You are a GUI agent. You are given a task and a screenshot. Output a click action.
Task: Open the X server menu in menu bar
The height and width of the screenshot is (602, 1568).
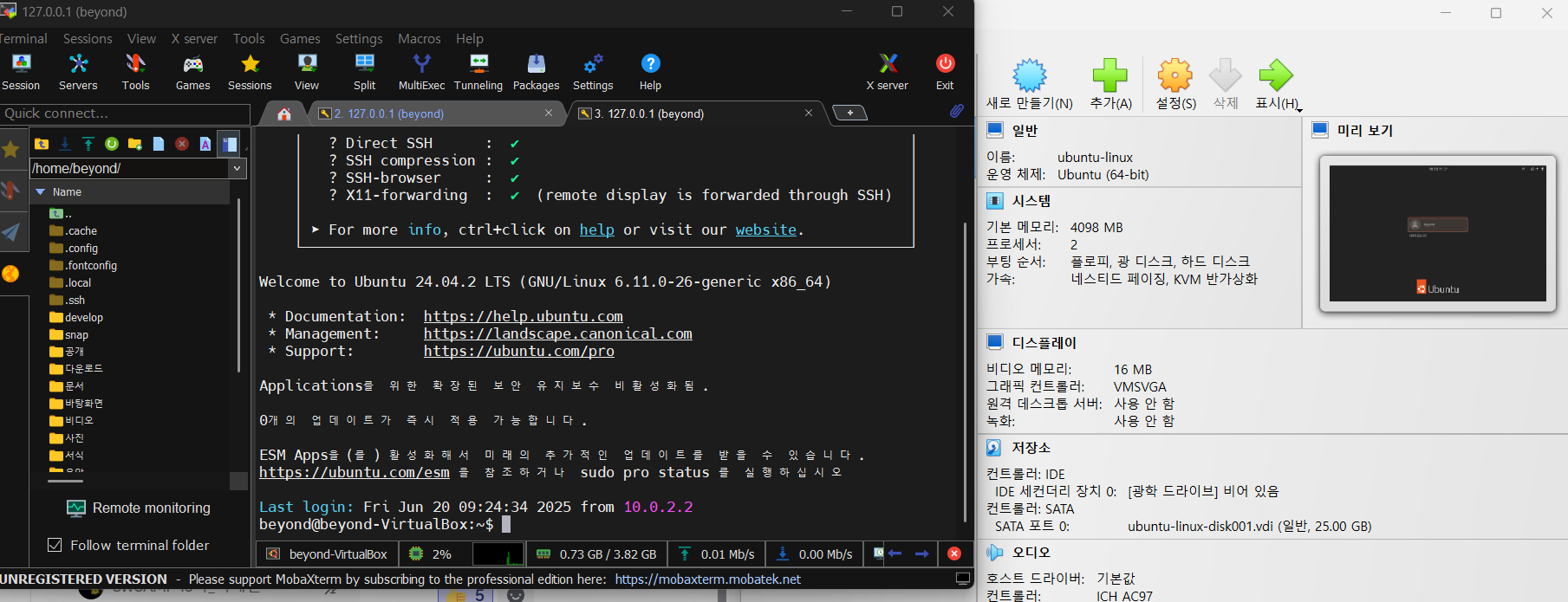(194, 39)
